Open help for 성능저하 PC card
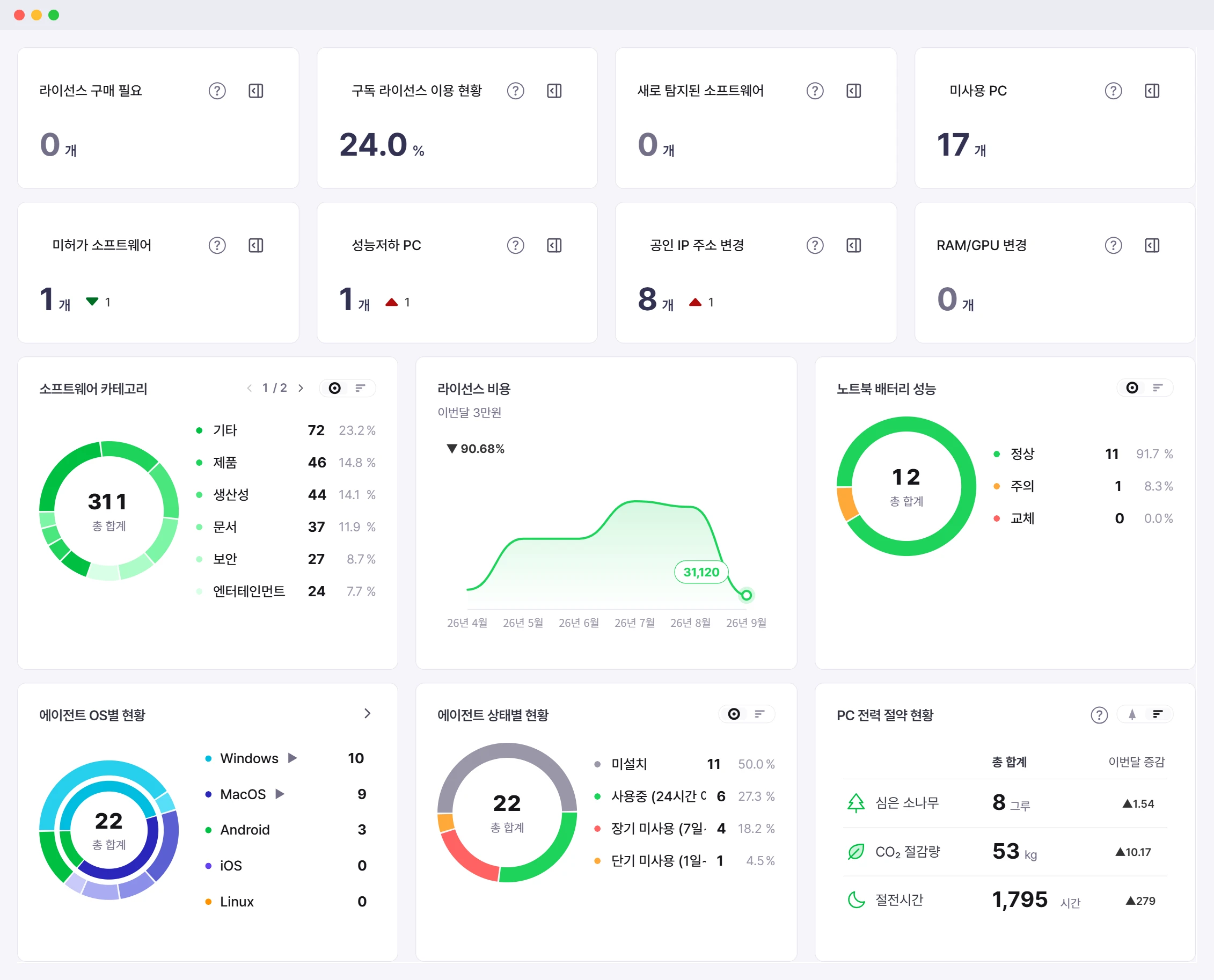1214x980 pixels. coord(515,246)
